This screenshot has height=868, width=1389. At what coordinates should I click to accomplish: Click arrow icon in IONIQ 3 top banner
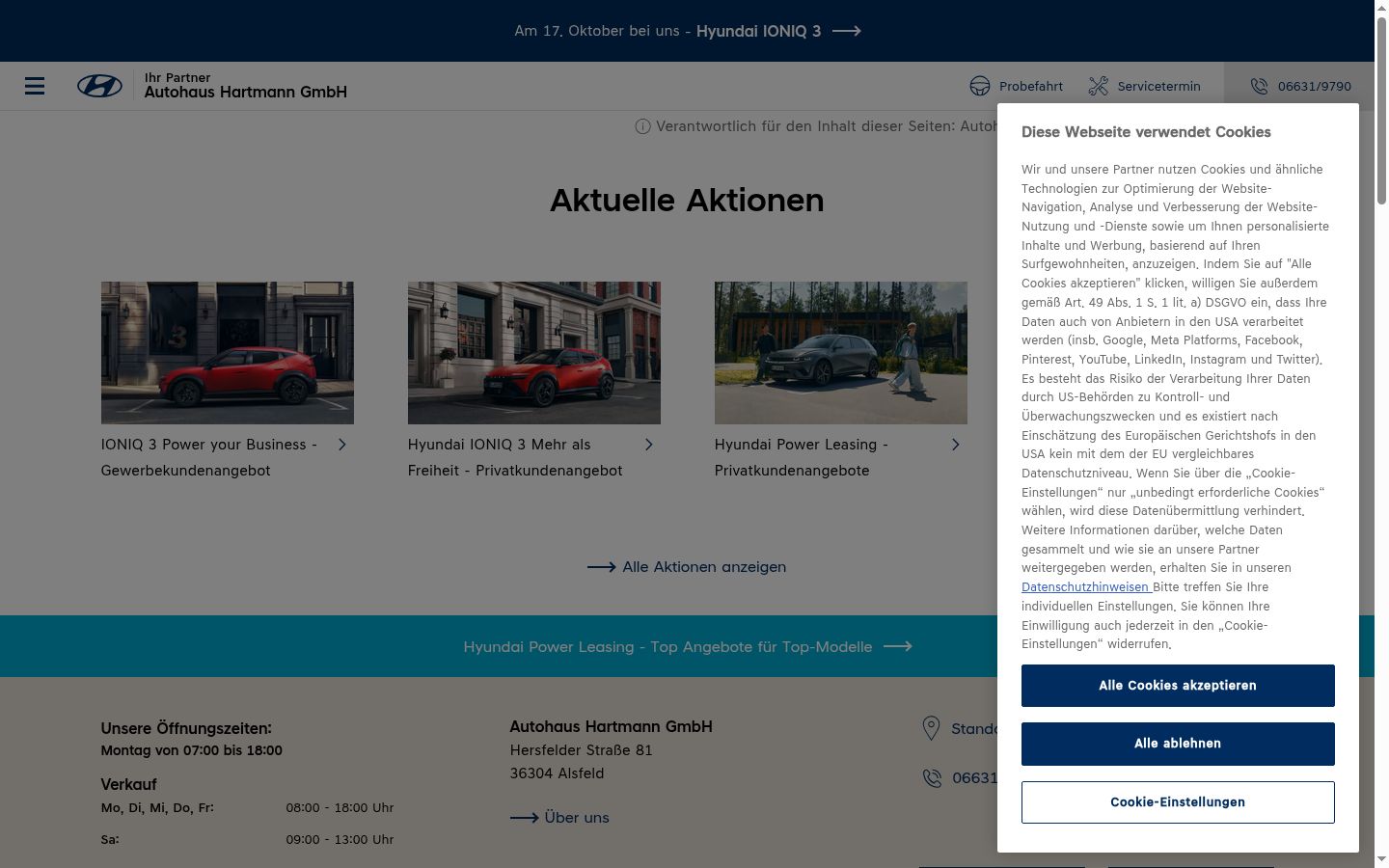[x=846, y=31]
